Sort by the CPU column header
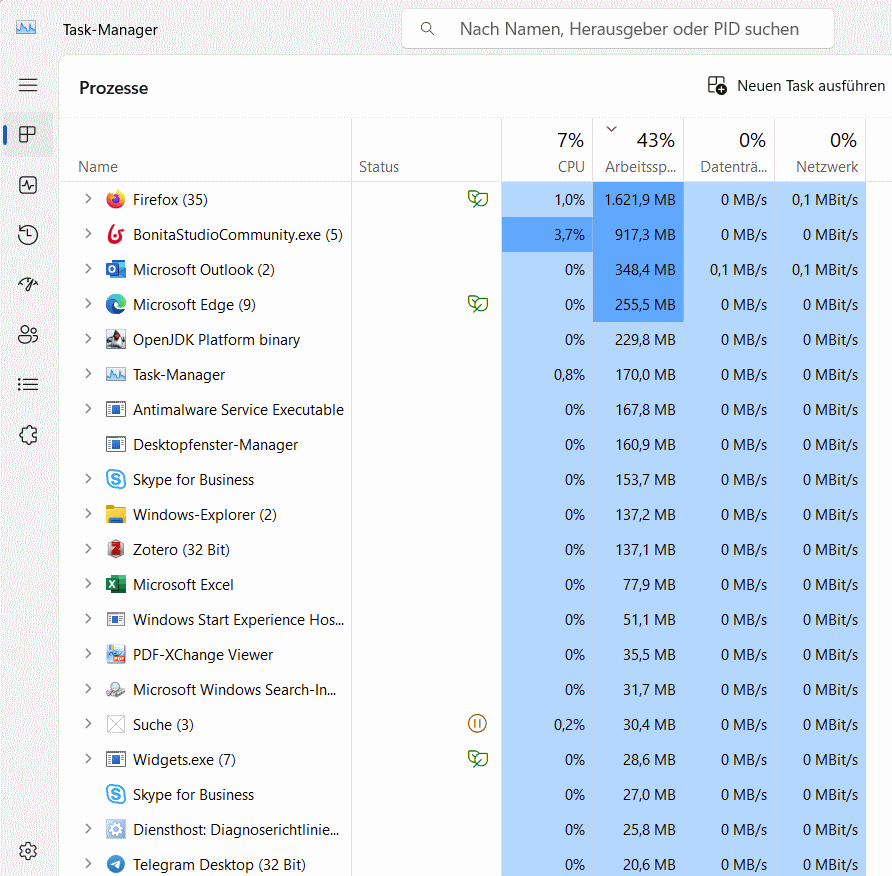 547,150
